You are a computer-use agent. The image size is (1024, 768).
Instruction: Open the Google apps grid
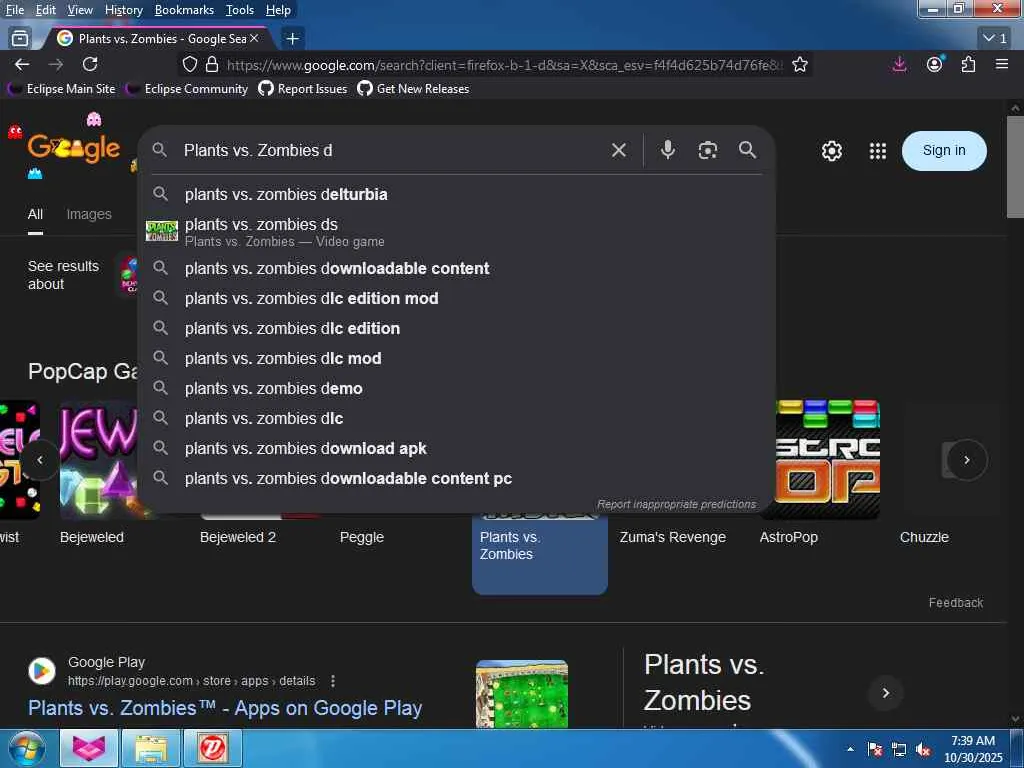pos(878,151)
